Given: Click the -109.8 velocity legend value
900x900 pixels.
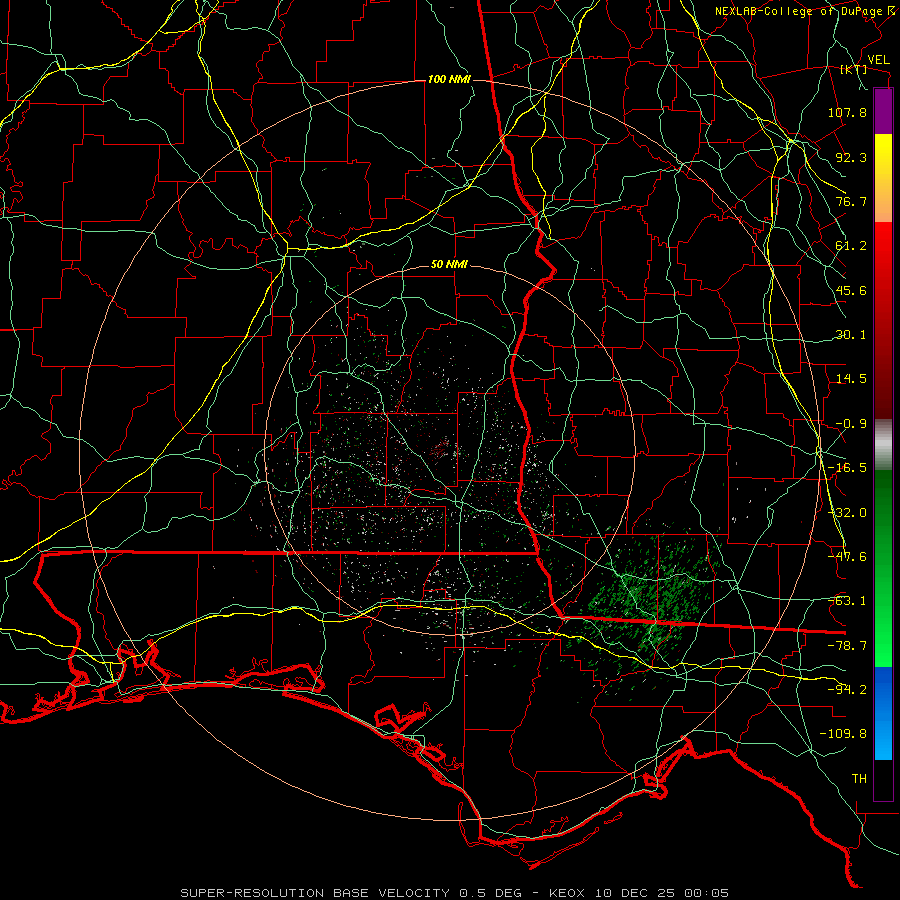Looking at the screenshot, I should [843, 734].
